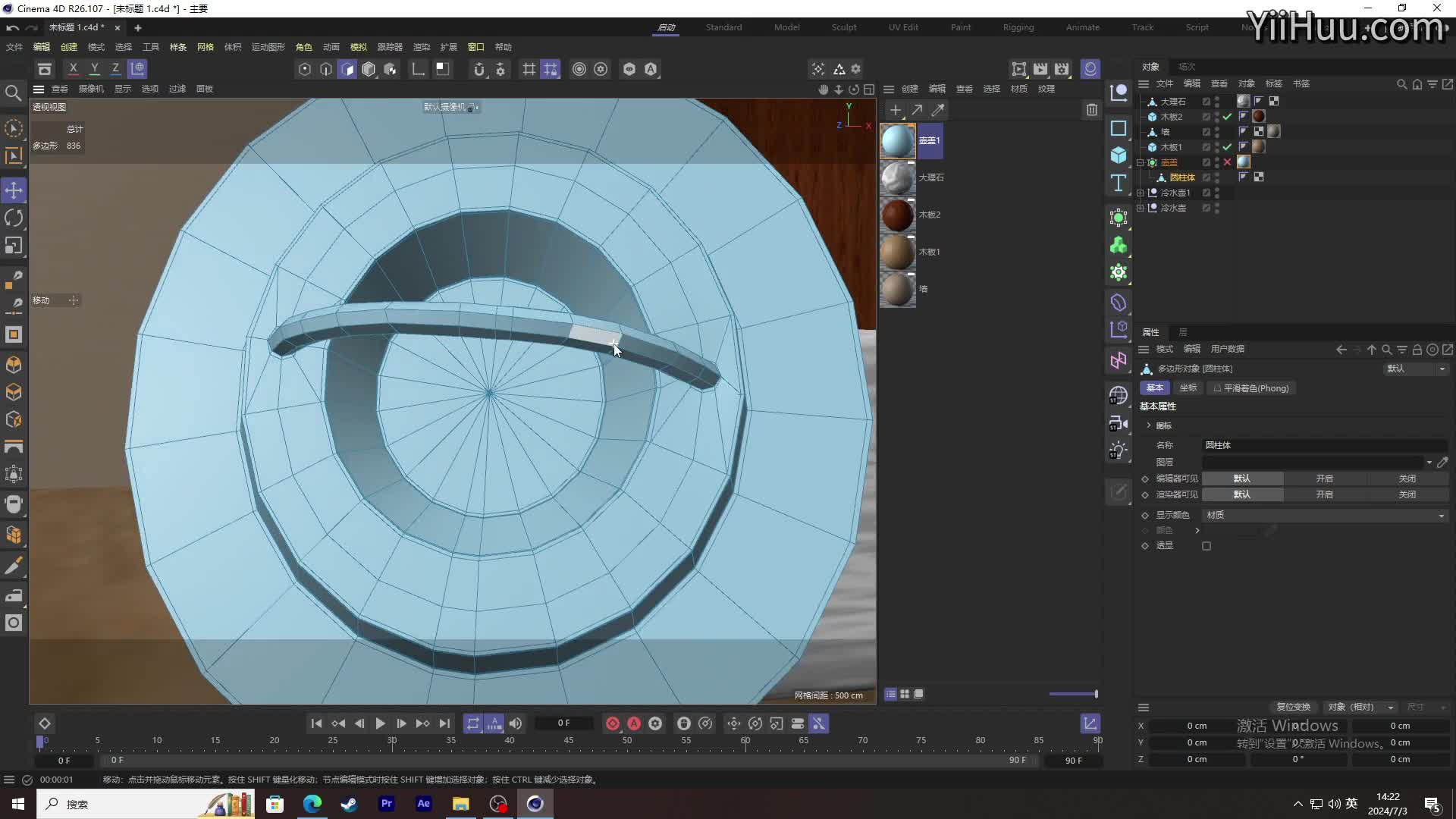Image resolution: width=1456 pixels, height=819 pixels.
Task: Toggle Y axis lock
Action: 95,69
